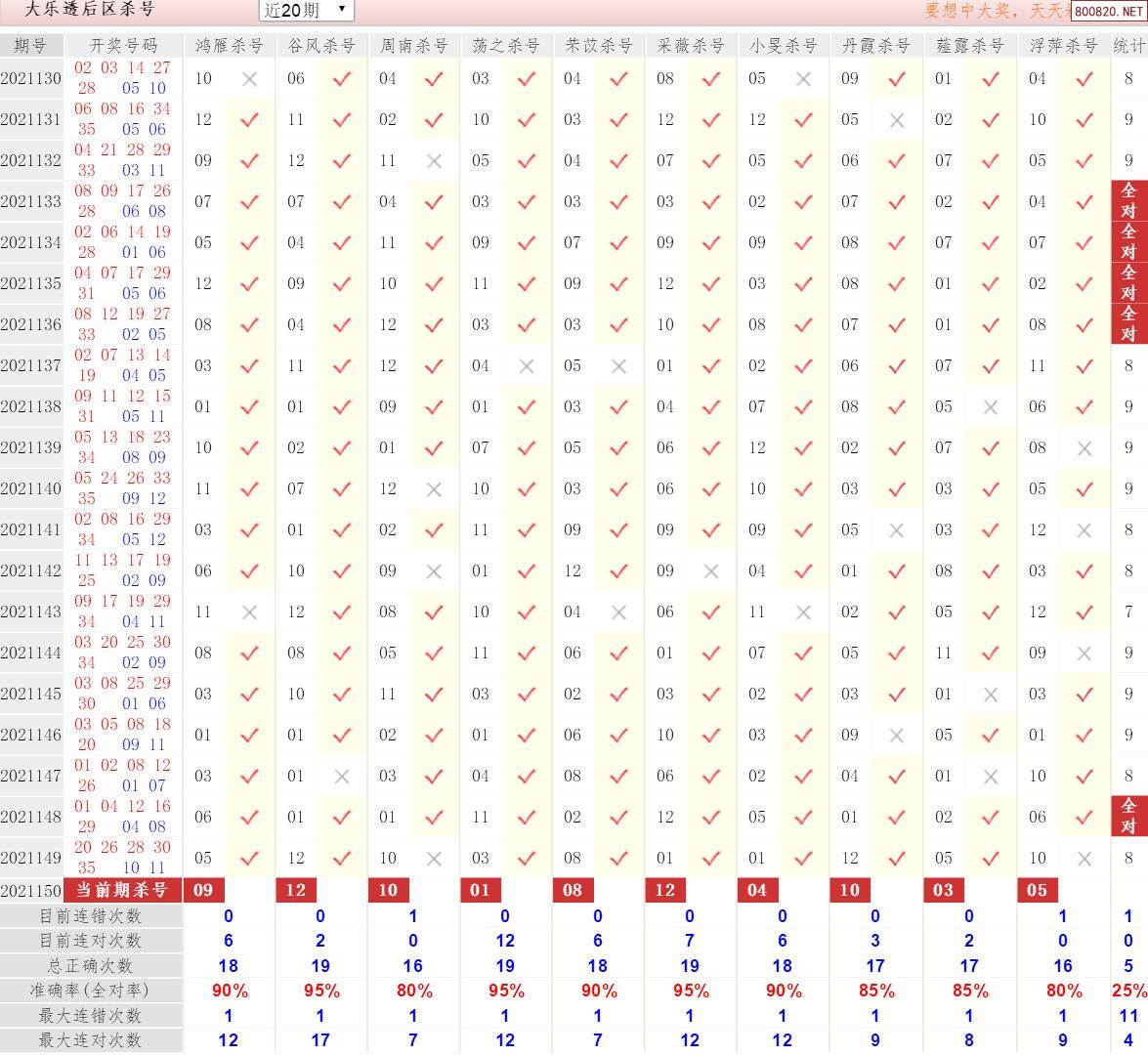Image resolution: width=1148 pixels, height=1055 pixels.
Task: Click the X mark for 浮萍杀号 in row 2021144
Action: click(1084, 654)
